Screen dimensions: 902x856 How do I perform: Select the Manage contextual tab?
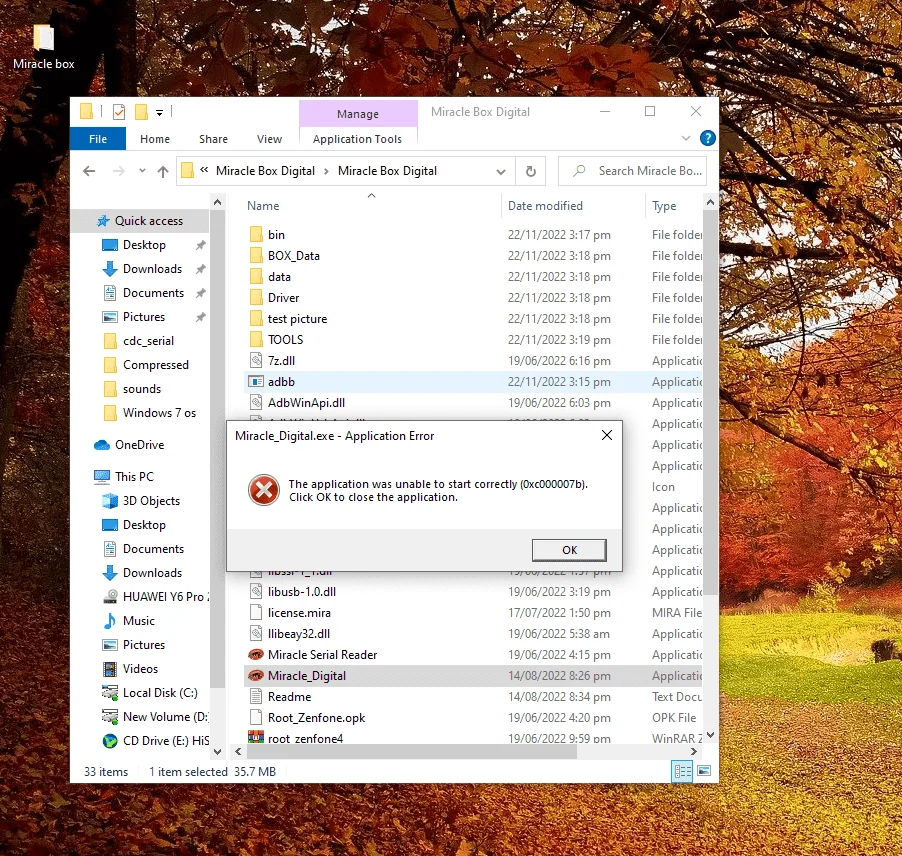[358, 114]
